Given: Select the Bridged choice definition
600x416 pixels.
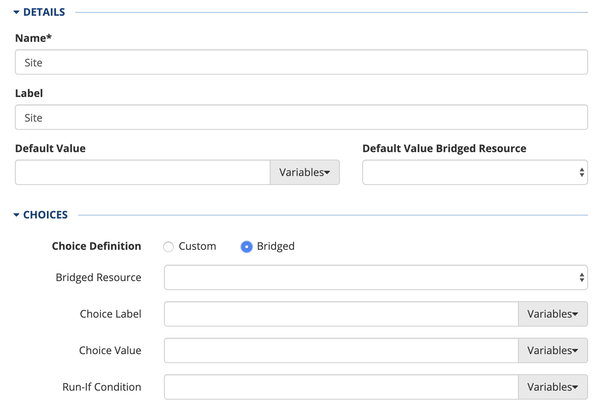Looking at the screenshot, I should click(246, 246).
